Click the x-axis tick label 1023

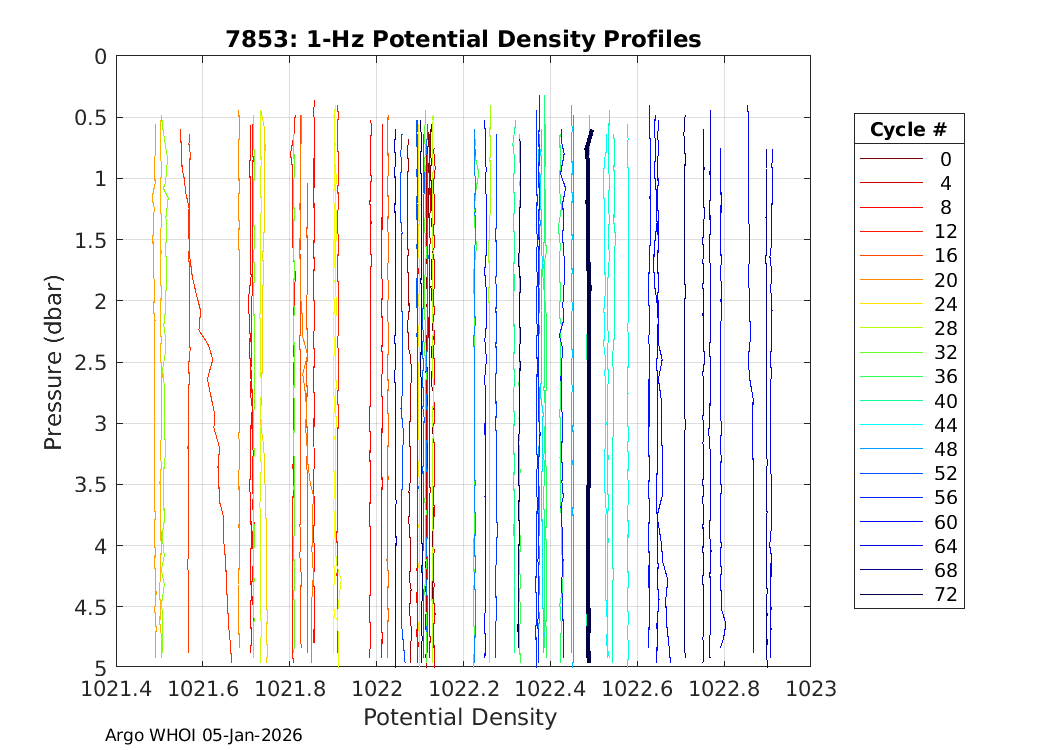(809, 689)
